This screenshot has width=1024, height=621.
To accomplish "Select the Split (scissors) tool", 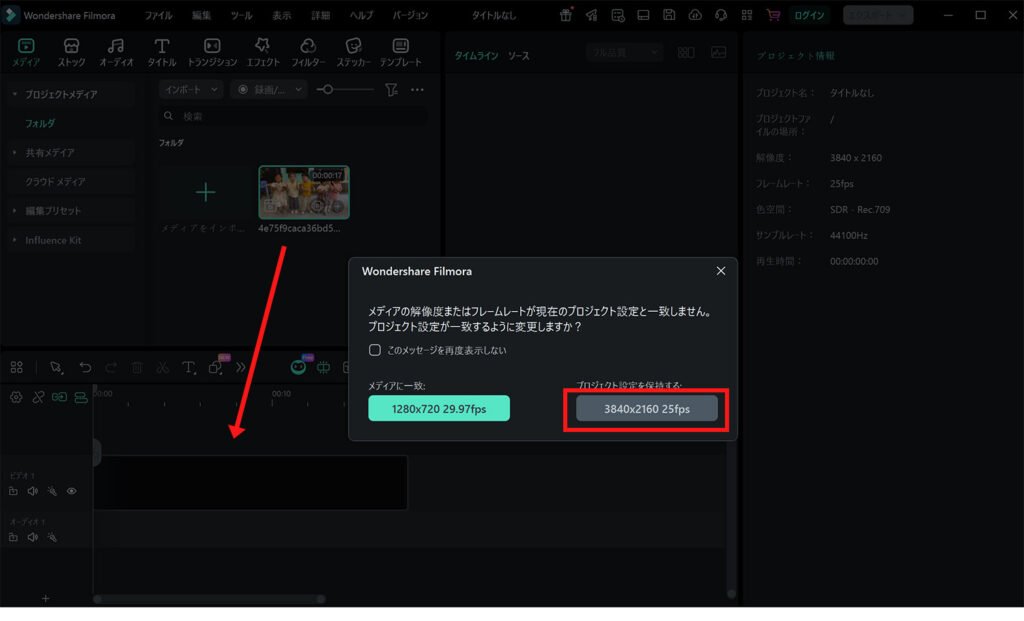I will click(x=161, y=367).
